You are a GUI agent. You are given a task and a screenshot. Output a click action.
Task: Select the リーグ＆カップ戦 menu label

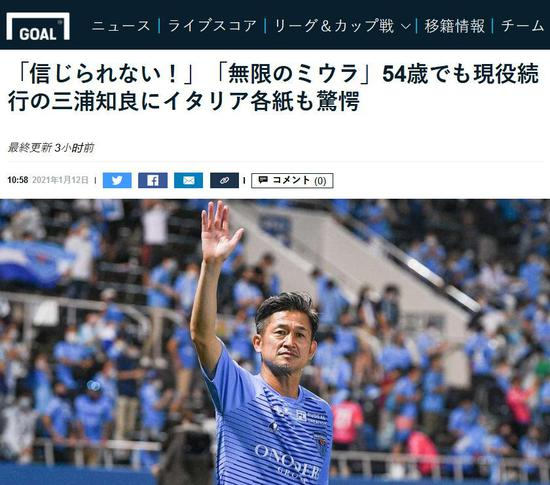tap(334, 26)
